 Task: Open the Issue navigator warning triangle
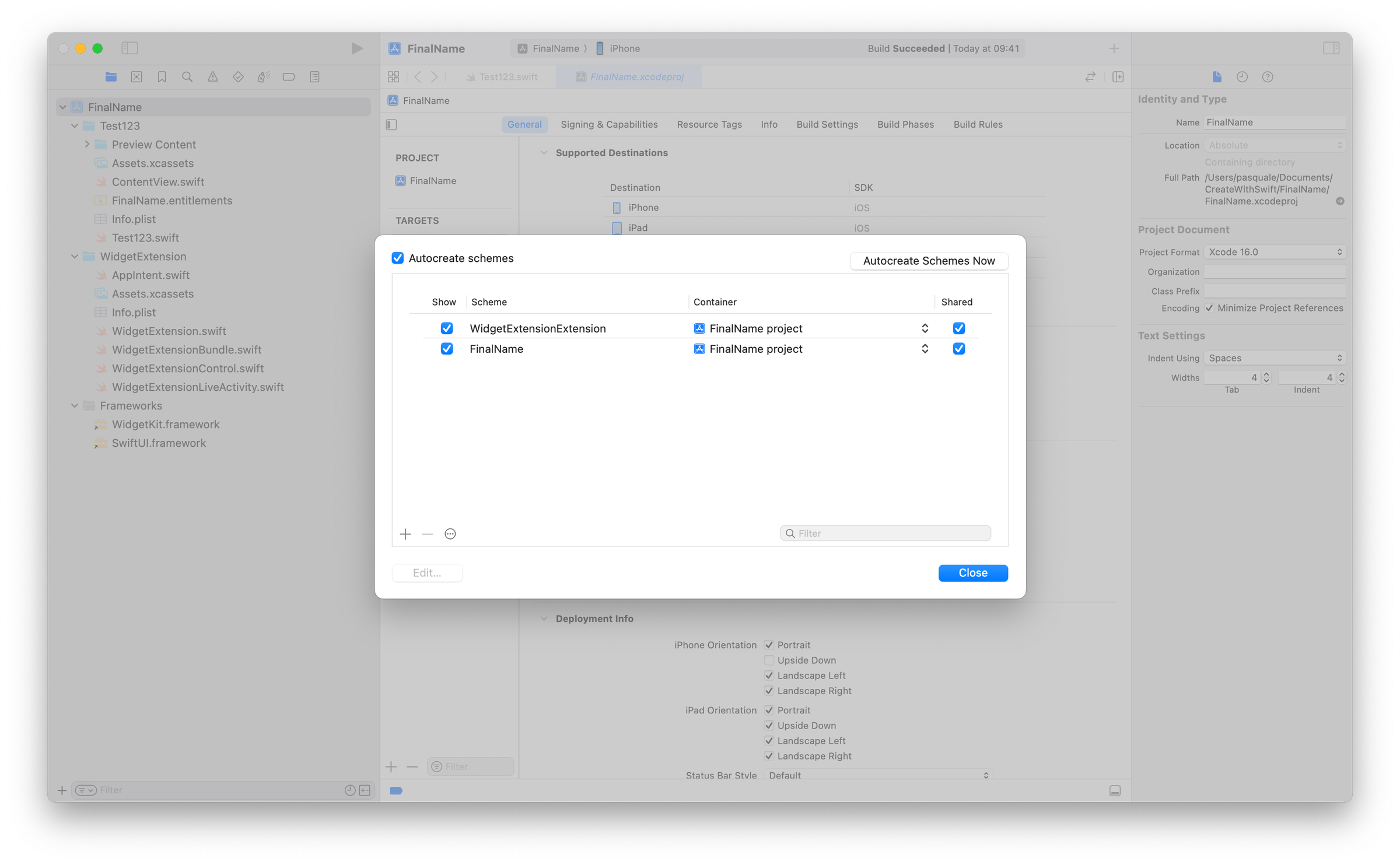pyautogui.click(x=213, y=76)
